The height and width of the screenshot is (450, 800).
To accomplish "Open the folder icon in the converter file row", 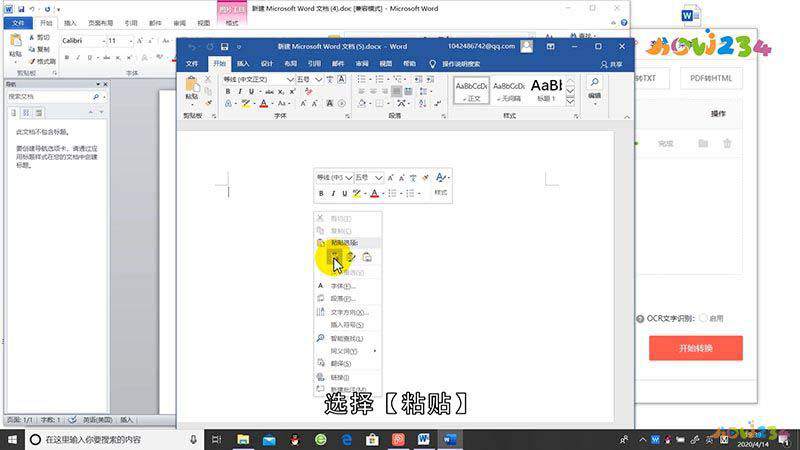I will point(703,143).
